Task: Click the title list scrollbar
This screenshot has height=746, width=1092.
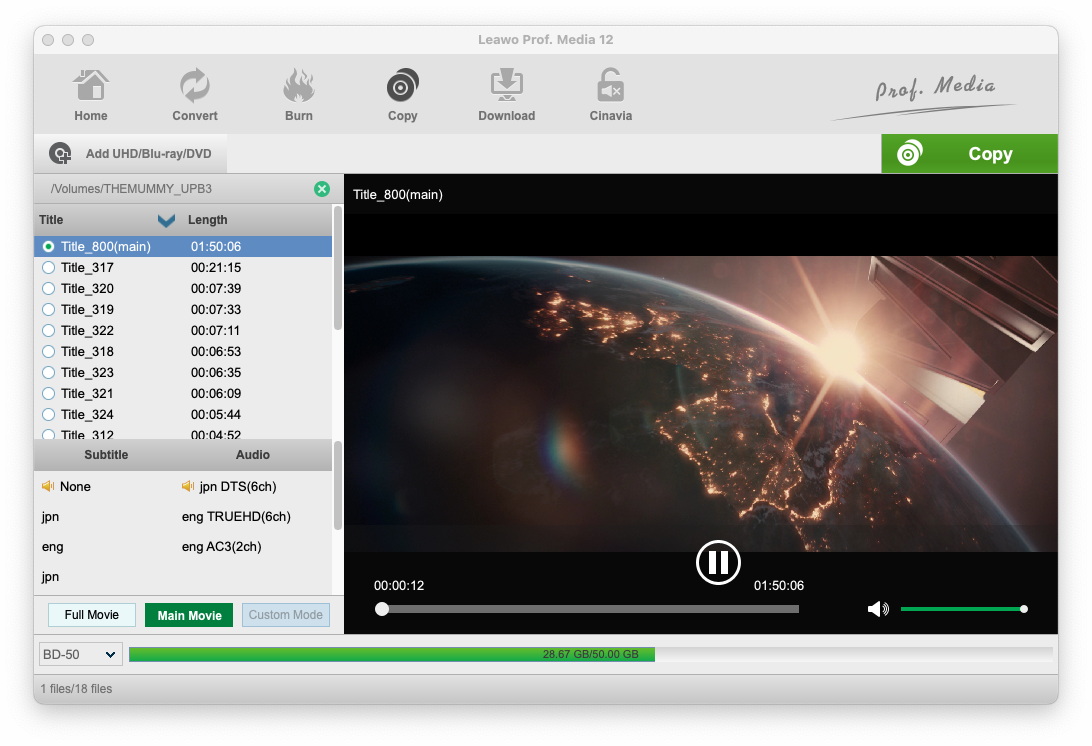Action: [x=338, y=268]
